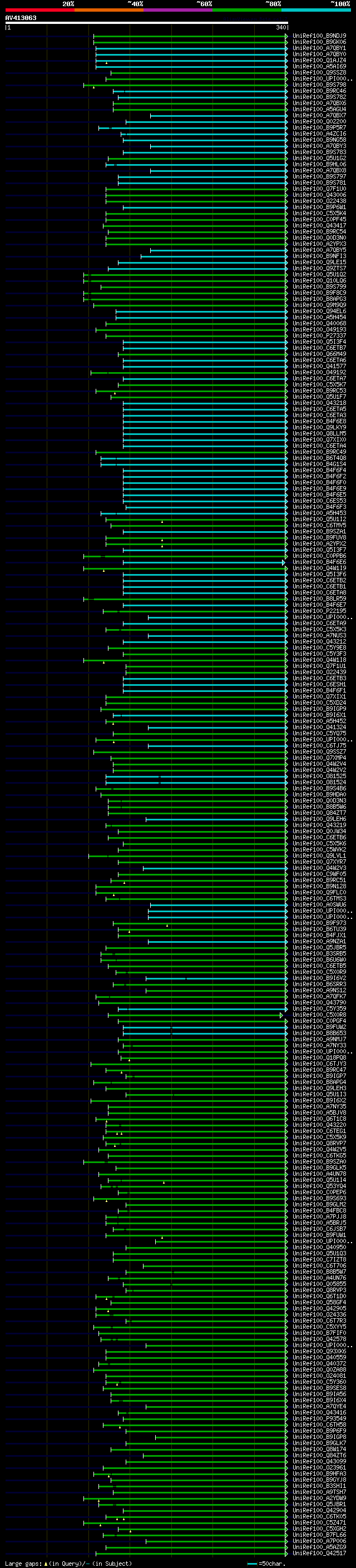Select UniRef100_Q9SSZ7 hit label
The image size is (356, 1568).
[x=319, y=751]
